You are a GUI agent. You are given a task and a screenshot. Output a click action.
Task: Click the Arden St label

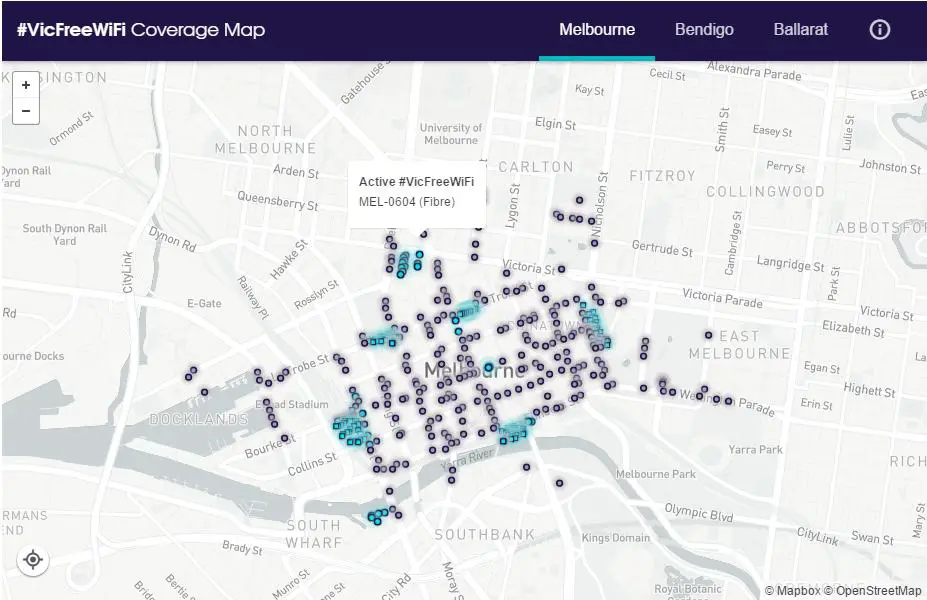[296, 171]
